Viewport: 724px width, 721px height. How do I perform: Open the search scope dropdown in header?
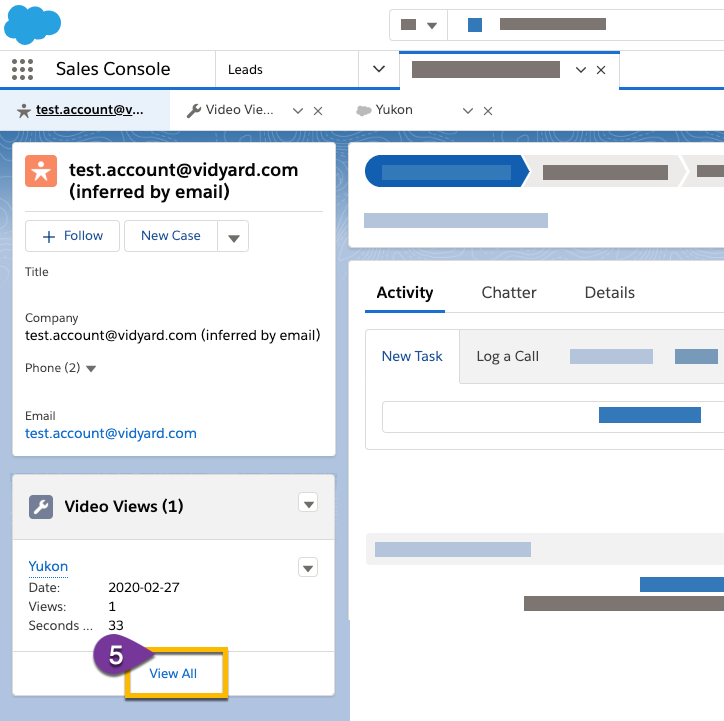point(418,25)
